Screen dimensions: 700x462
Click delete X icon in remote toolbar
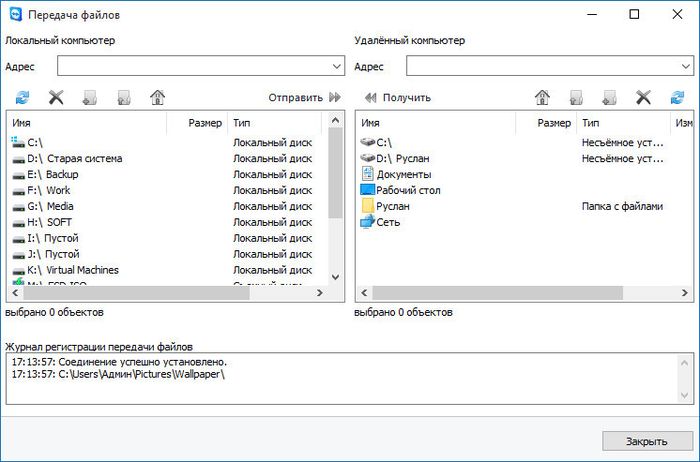click(644, 98)
